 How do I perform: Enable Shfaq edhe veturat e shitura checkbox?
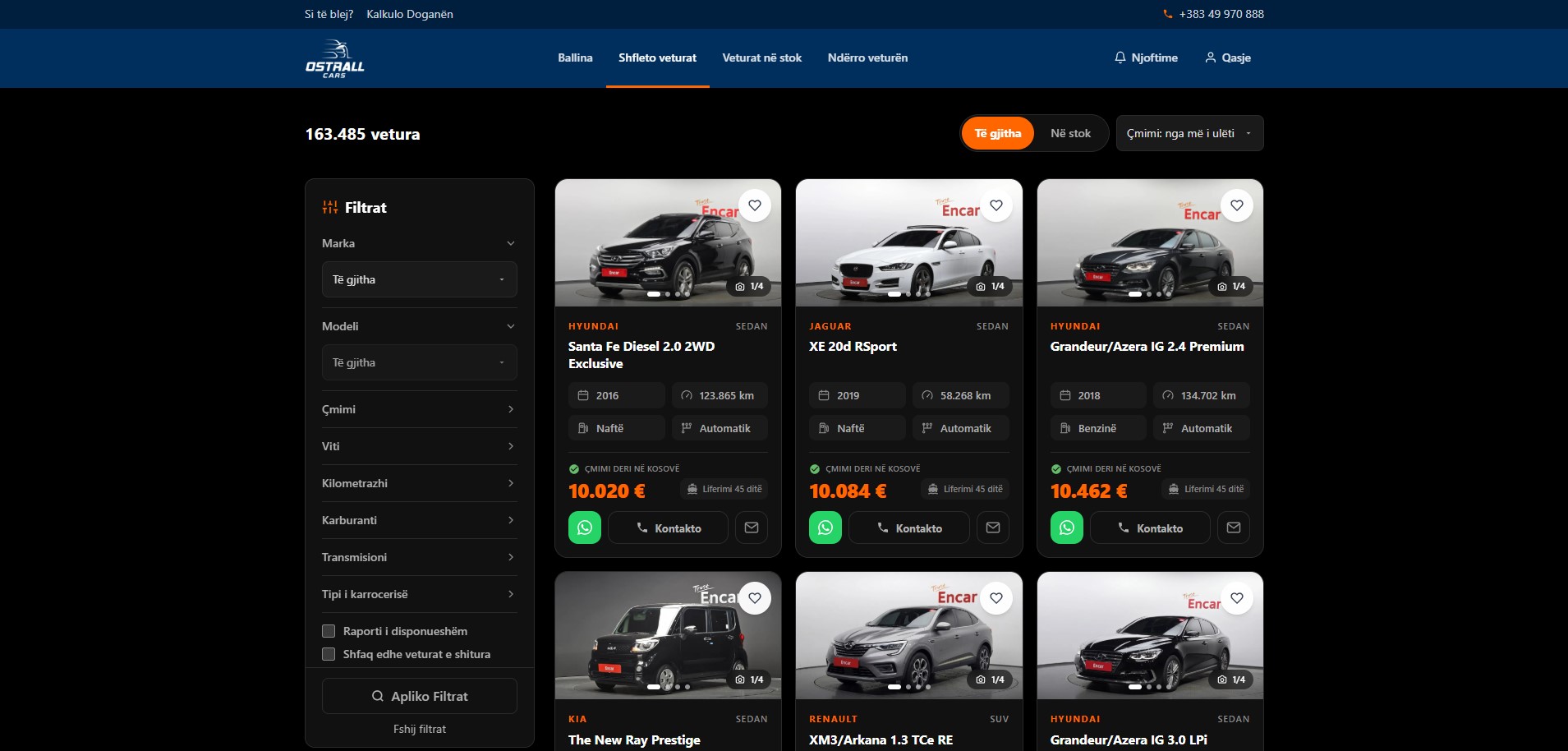[x=329, y=654]
